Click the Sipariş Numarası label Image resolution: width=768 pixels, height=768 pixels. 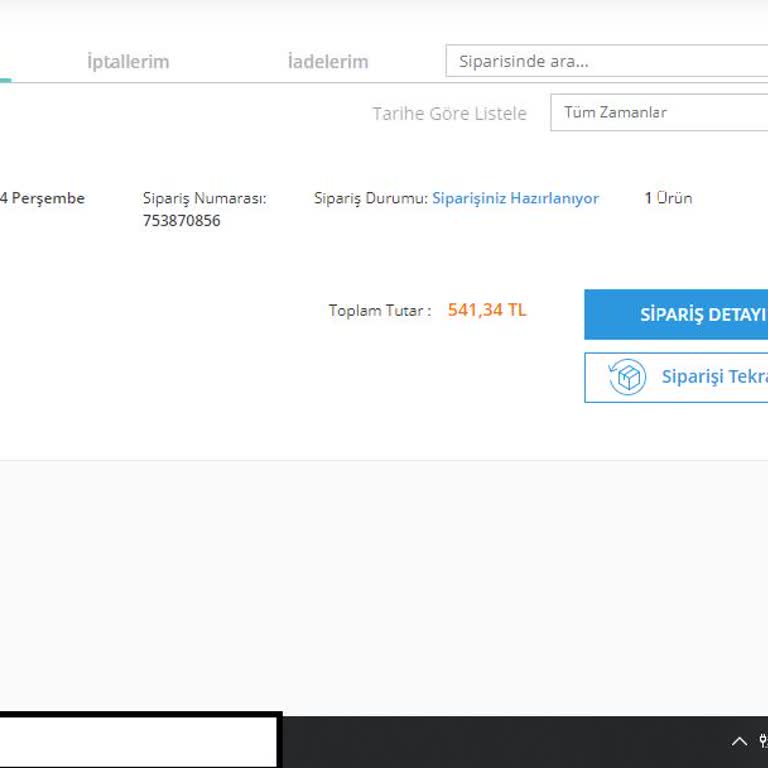click(x=205, y=198)
